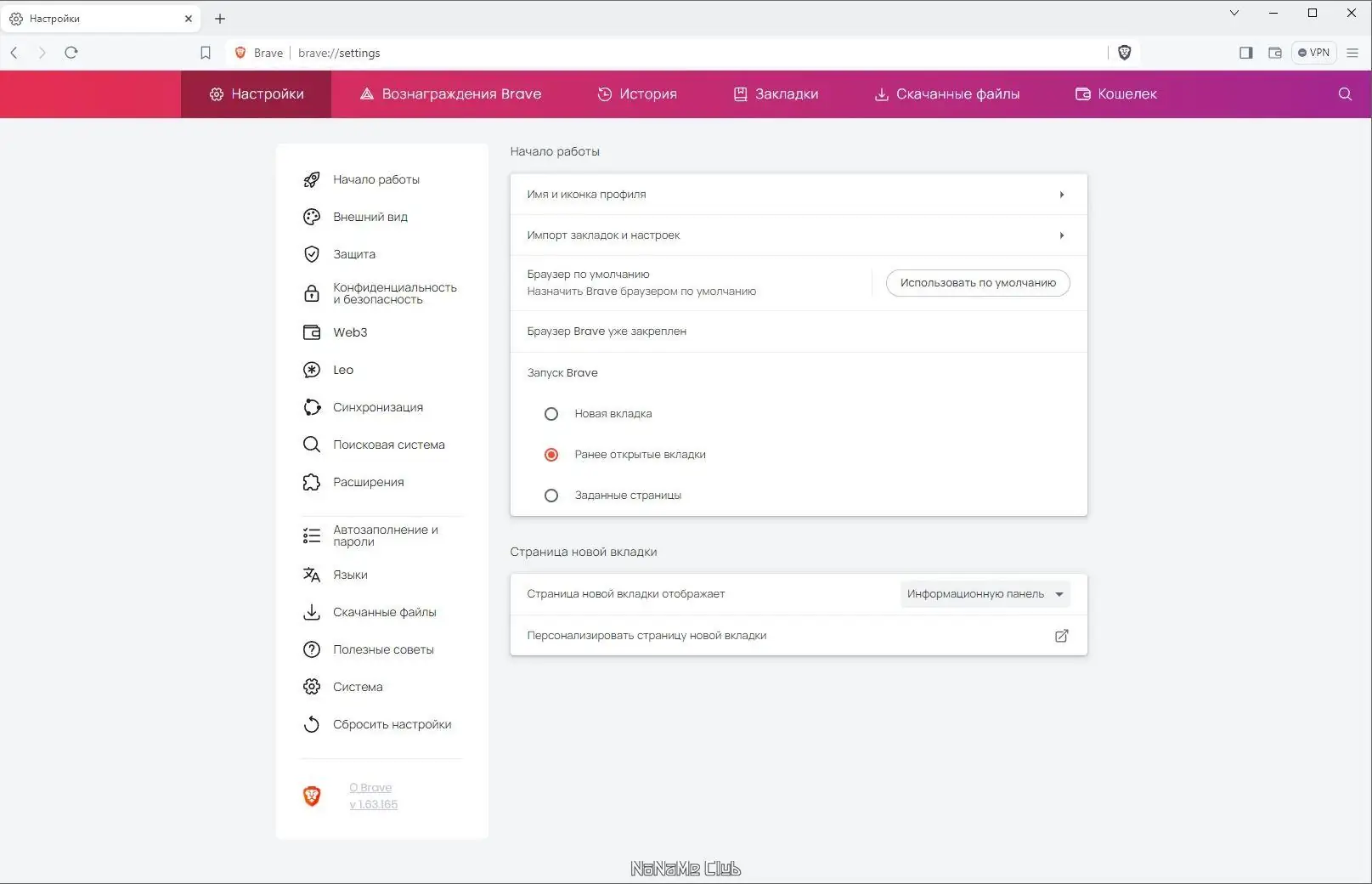This screenshot has height=884, width=1372.
Task: Switch to Скачанные файлы top tab
Action: (947, 94)
